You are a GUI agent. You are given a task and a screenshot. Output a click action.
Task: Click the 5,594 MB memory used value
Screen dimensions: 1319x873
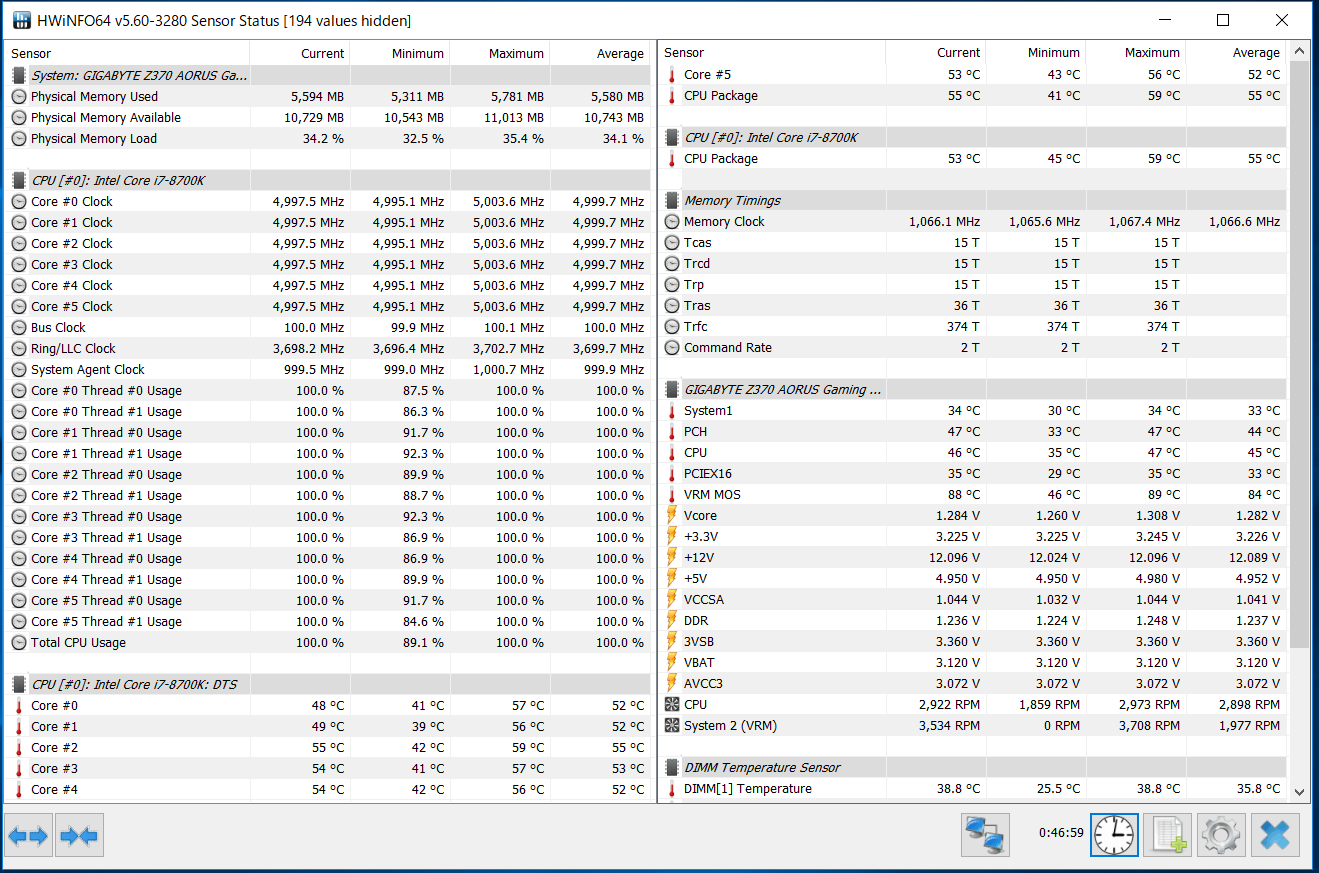pyautogui.click(x=317, y=96)
